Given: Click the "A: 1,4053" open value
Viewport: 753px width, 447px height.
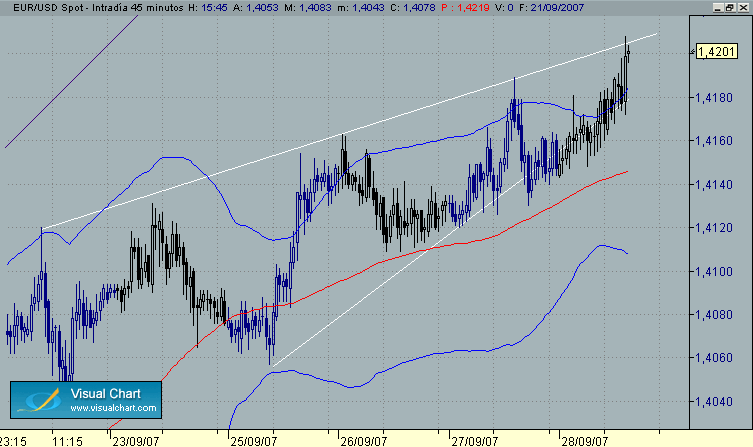Looking at the screenshot, I should pos(255,8).
